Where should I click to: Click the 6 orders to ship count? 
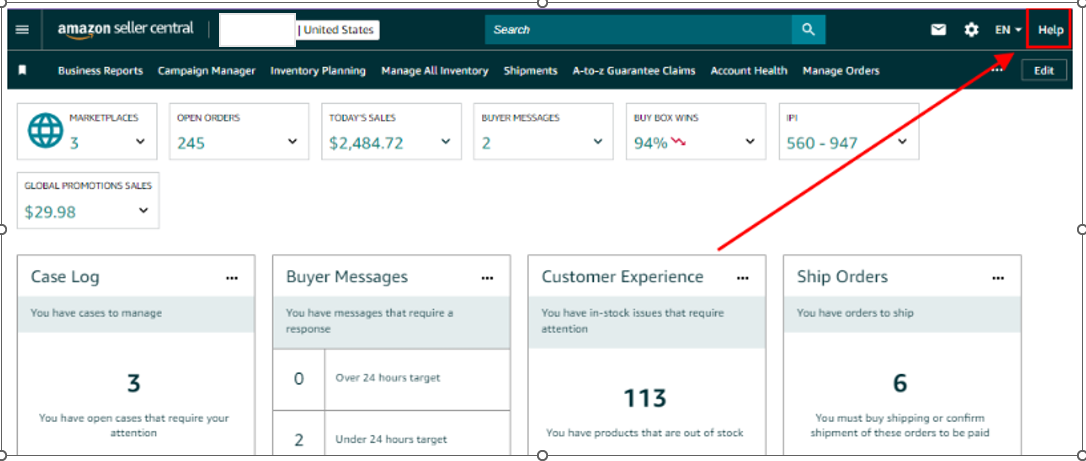tap(900, 383)
